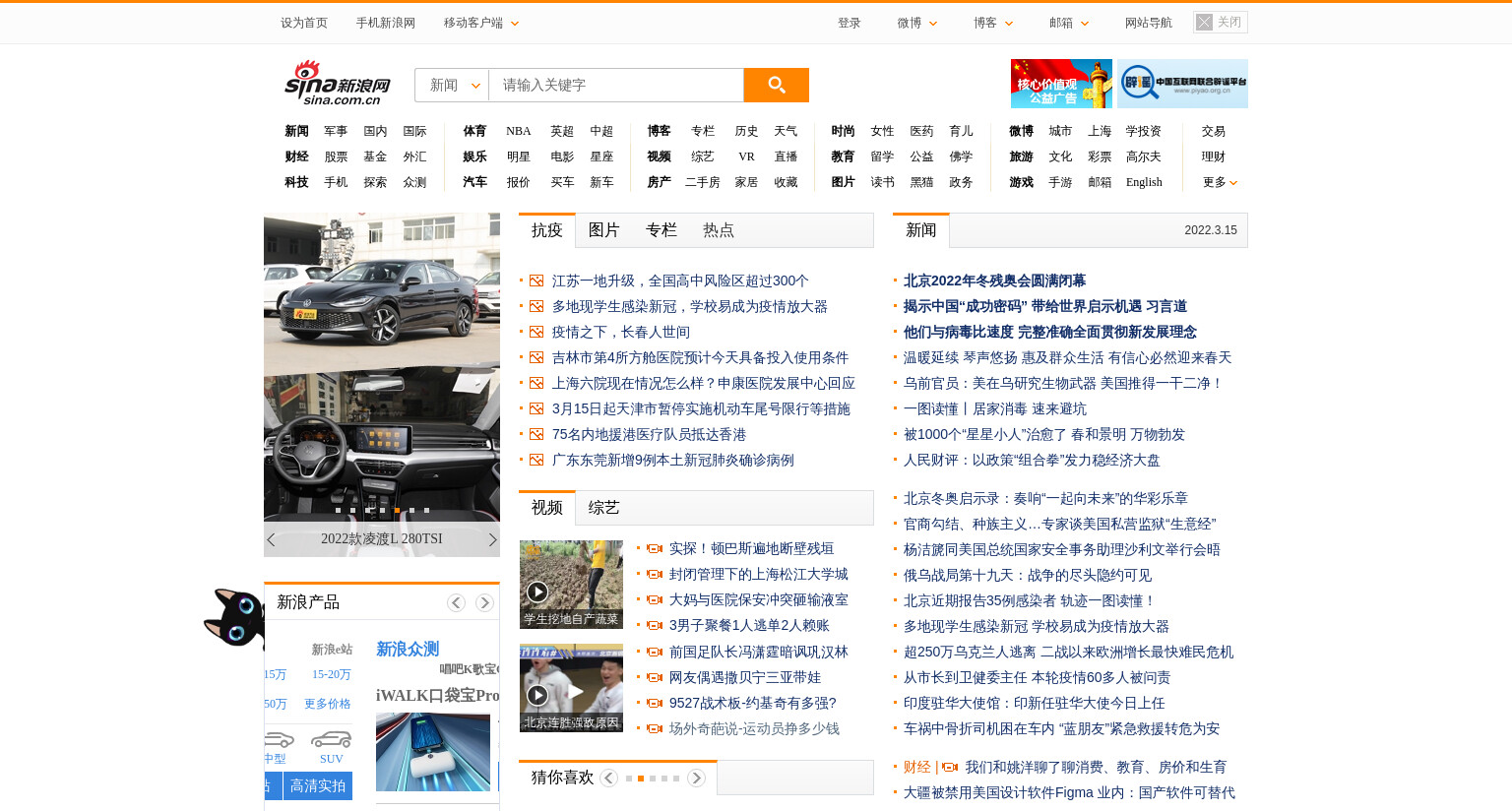Switch to the 图片 tab
This screenshot has width=1512, height=811.
pyautogui.click(x=604, y=230)
